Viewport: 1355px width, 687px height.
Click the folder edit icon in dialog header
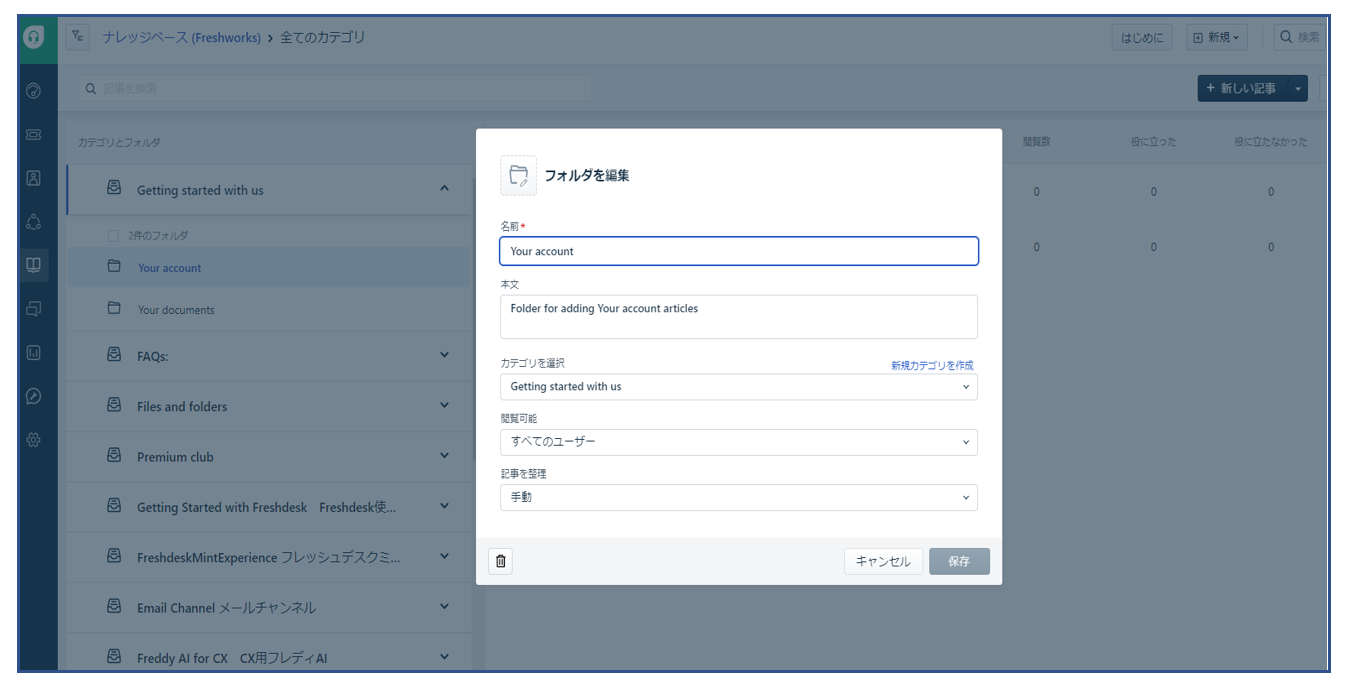[x=518, y=175]
